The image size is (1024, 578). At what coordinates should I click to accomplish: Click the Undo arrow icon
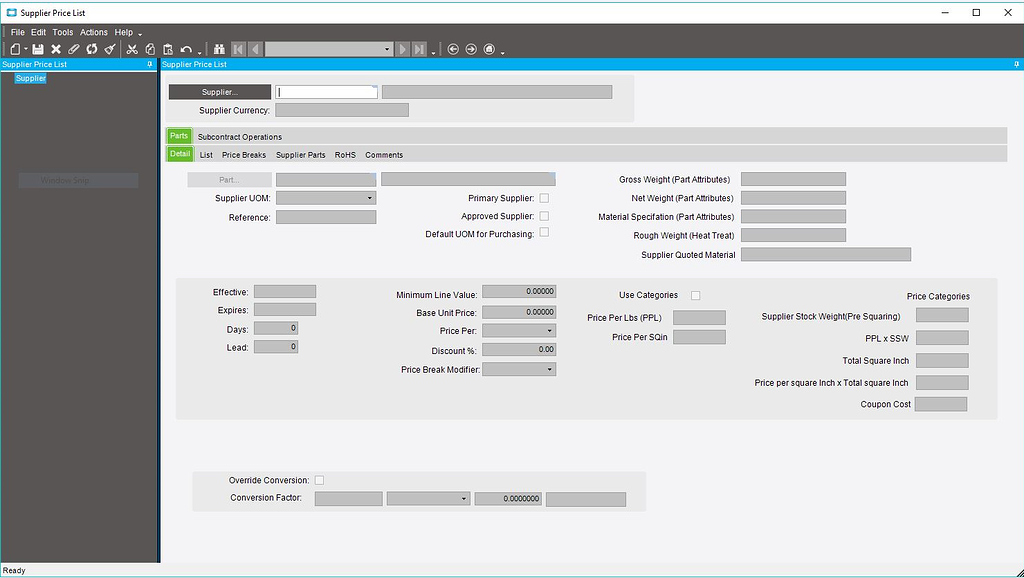(x=186, y=49)
